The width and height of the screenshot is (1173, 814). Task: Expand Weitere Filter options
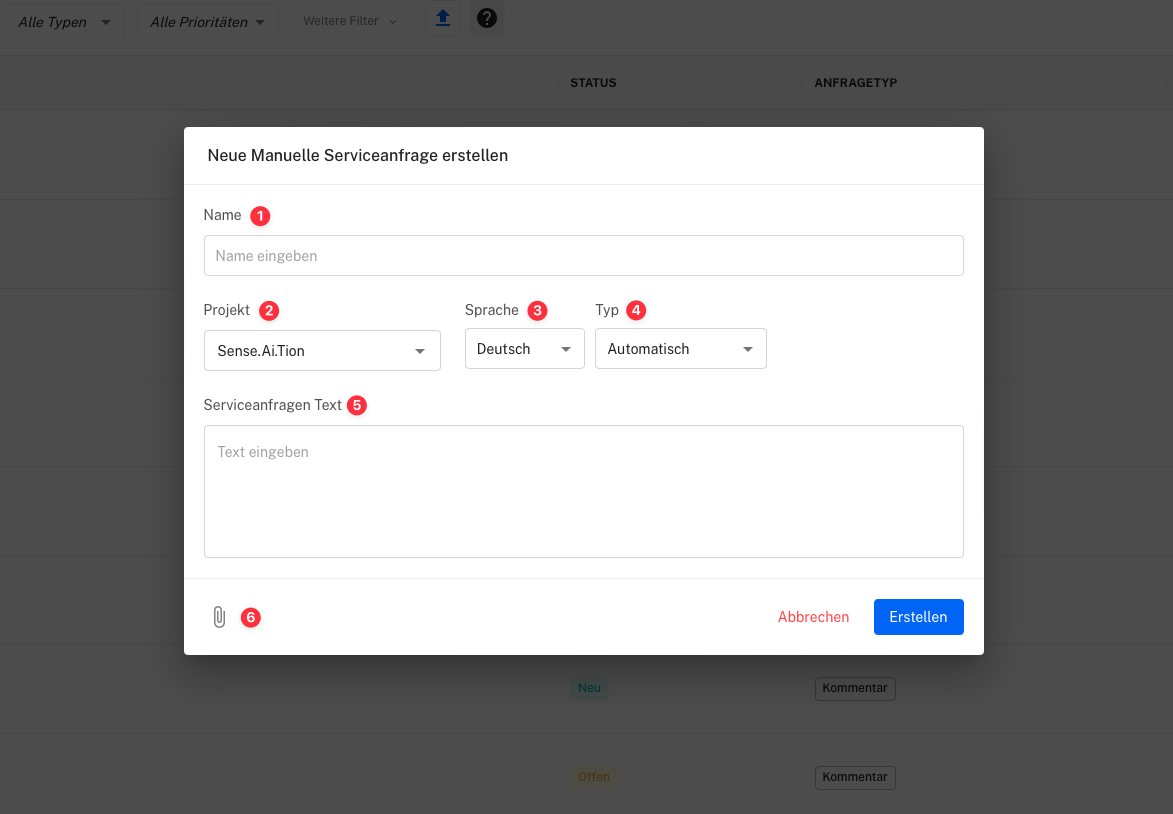pos(350,21)
